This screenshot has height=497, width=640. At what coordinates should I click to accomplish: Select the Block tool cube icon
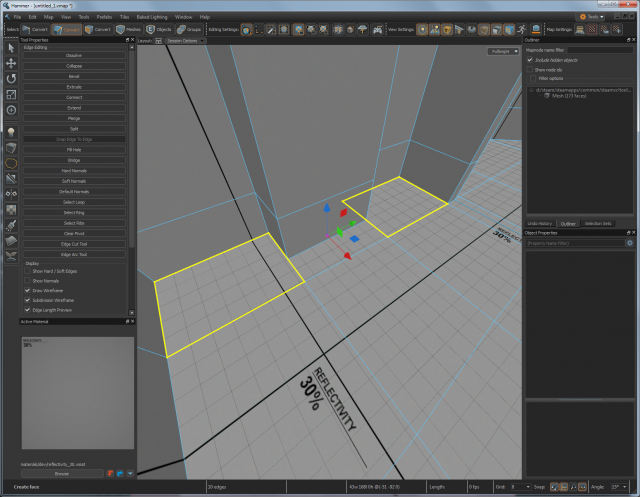[11, 148]
